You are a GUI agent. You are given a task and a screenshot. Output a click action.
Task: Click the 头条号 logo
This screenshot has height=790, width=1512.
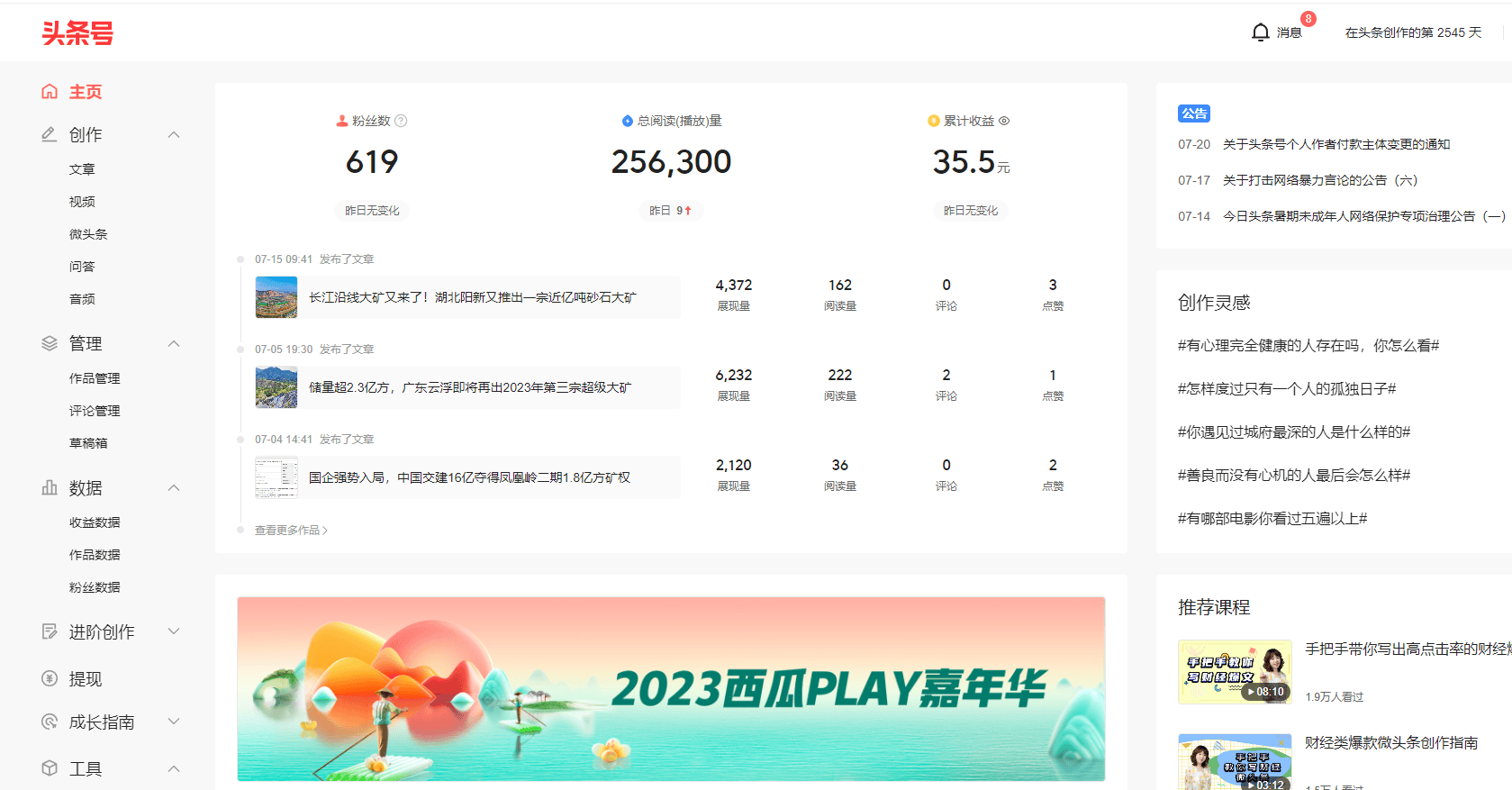tap(77, 33)
